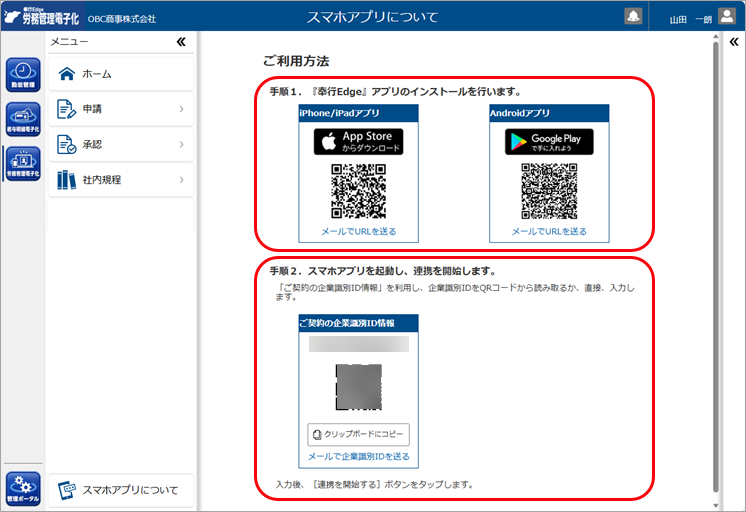Click the iPhone/iPad app QR code
Viewport: 746px width, 512px height.
click(358, 191)
